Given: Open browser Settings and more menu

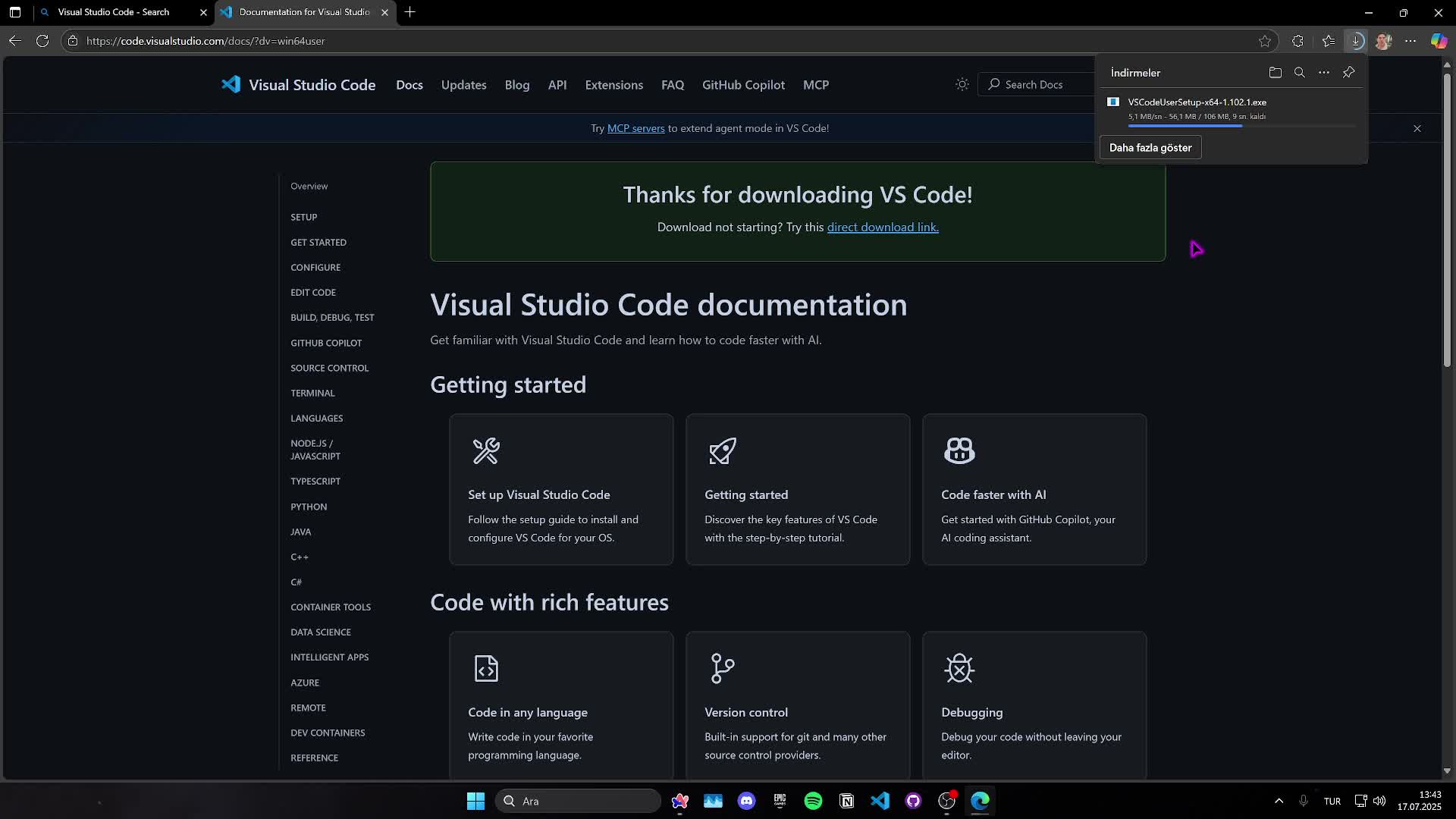Looking at the screenshot, I should pyautogui.click(x=1410, y=41).
